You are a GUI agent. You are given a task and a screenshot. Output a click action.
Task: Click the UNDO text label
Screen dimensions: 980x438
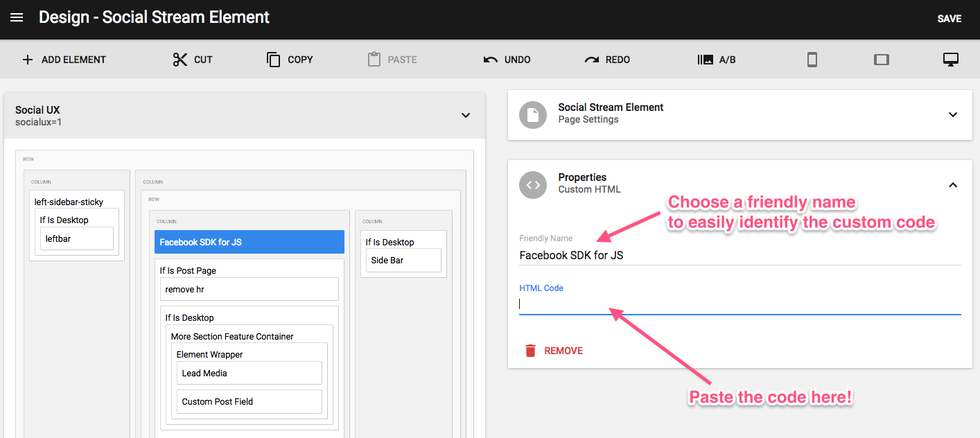518,60
